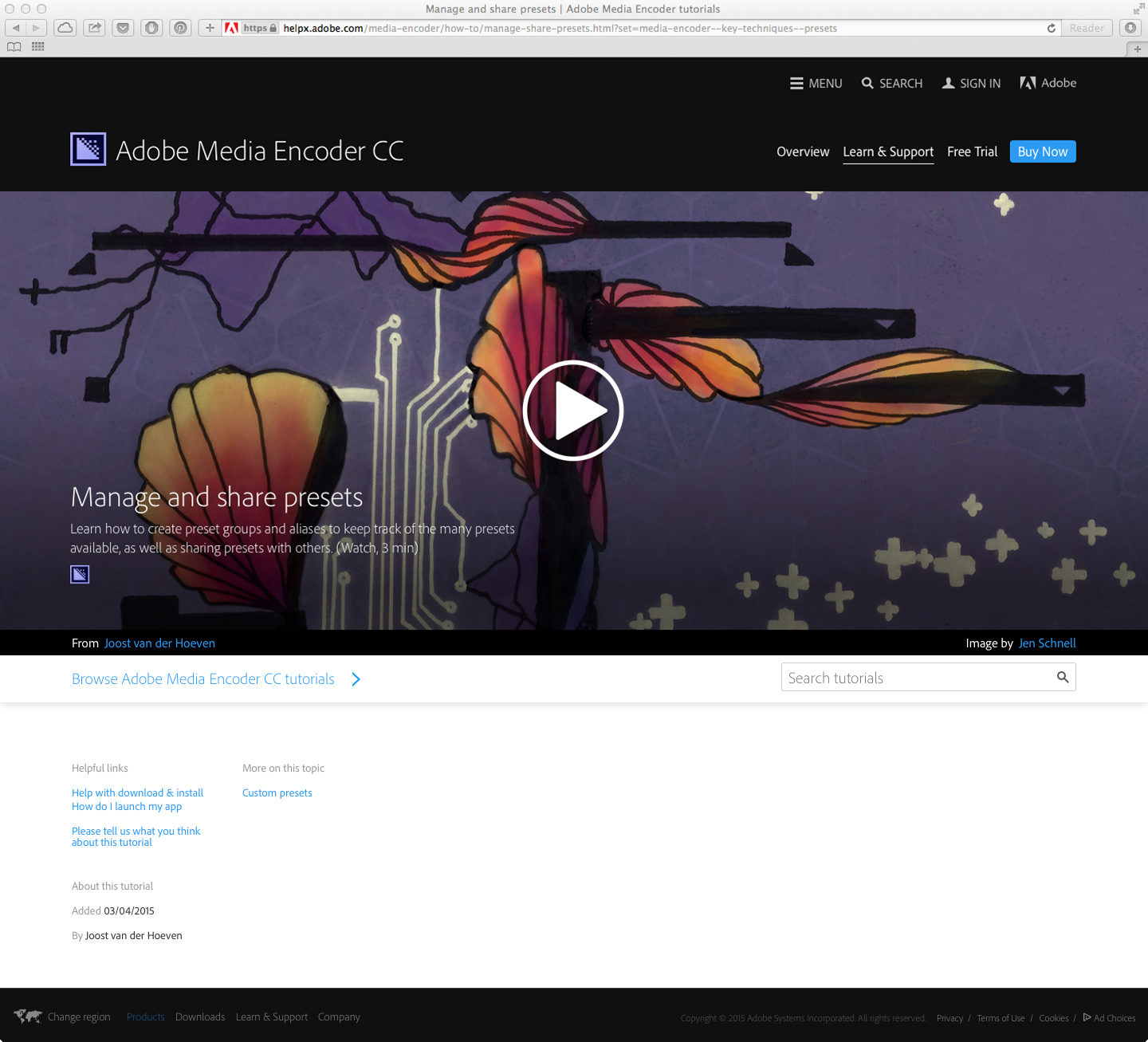Open the Reading List book icon
The image size is (1148, 1042).
(x=14, y=47)
